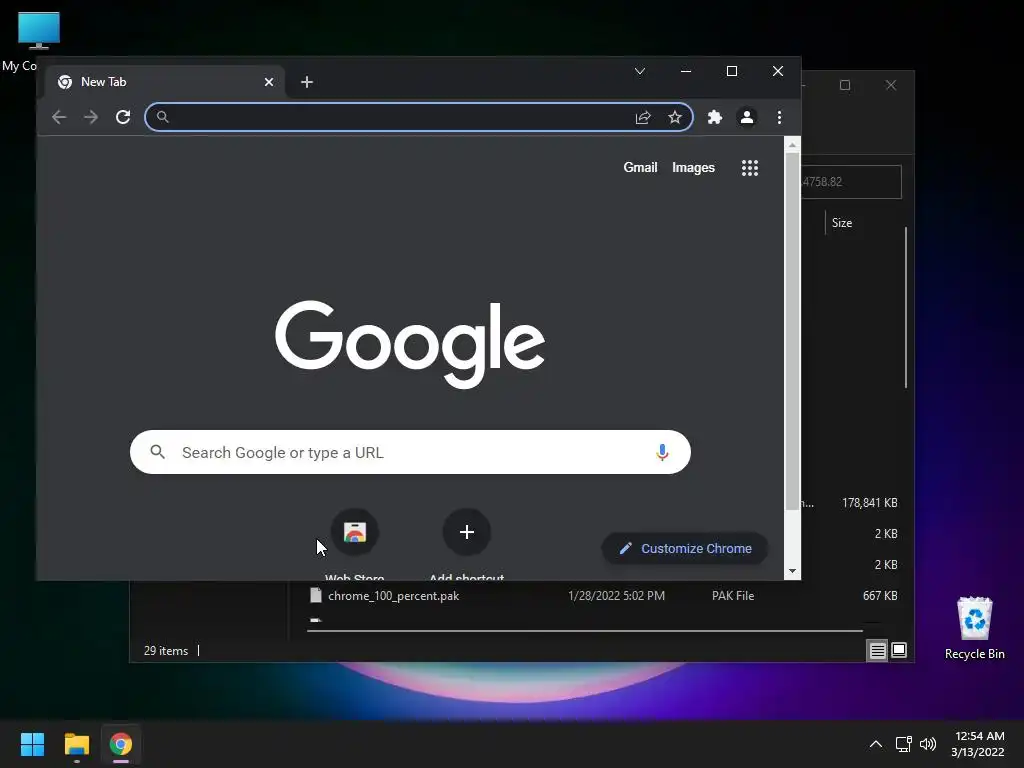The width and height of the screenshot is (1024, 768).
Task: Open the Google apps grid
Action: click(x=750, y=168)
